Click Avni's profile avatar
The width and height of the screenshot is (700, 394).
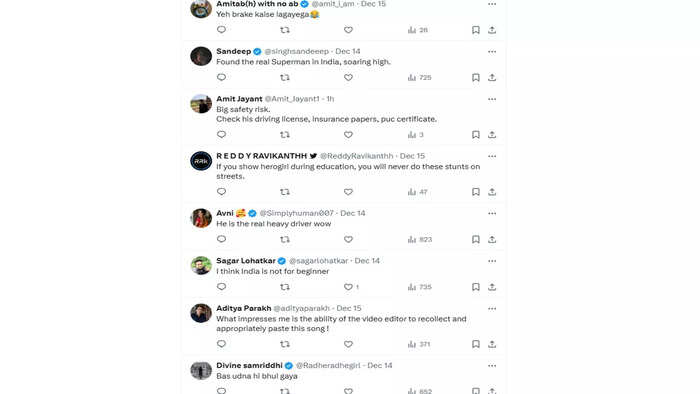201,218
